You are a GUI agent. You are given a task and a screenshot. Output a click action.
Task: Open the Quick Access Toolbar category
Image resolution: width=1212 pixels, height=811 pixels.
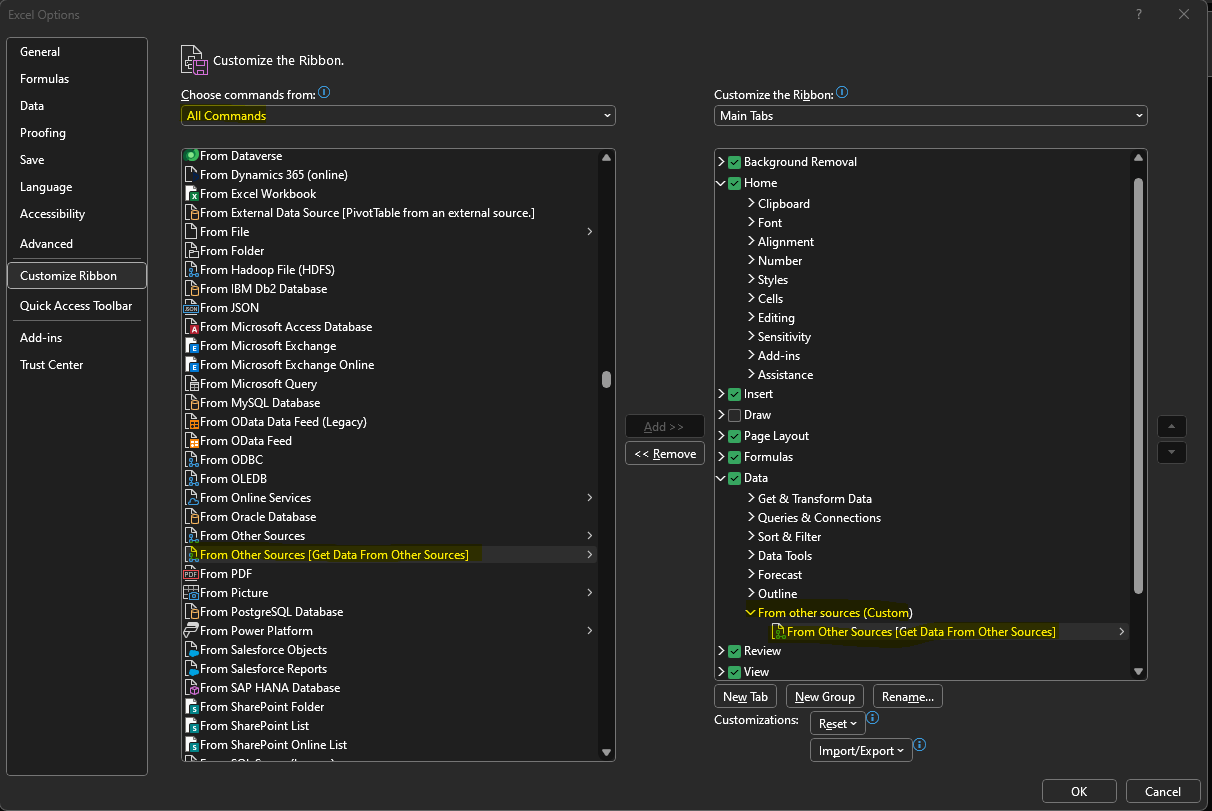point(76,306)
